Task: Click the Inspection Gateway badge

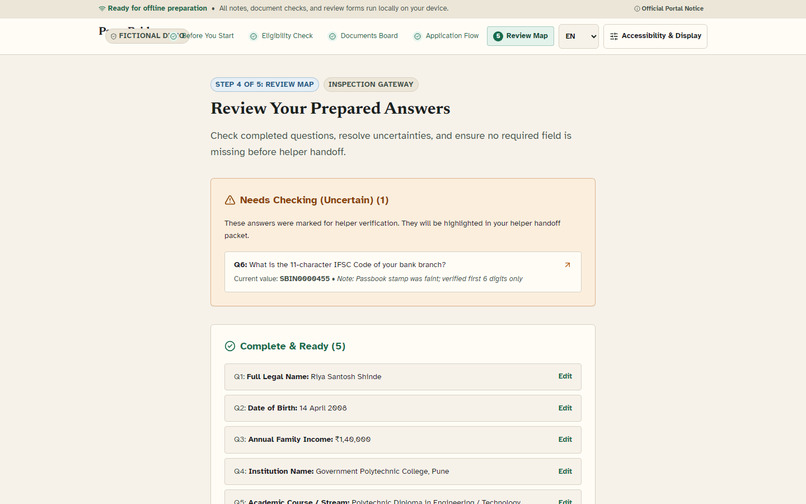Action: point(371,84)
